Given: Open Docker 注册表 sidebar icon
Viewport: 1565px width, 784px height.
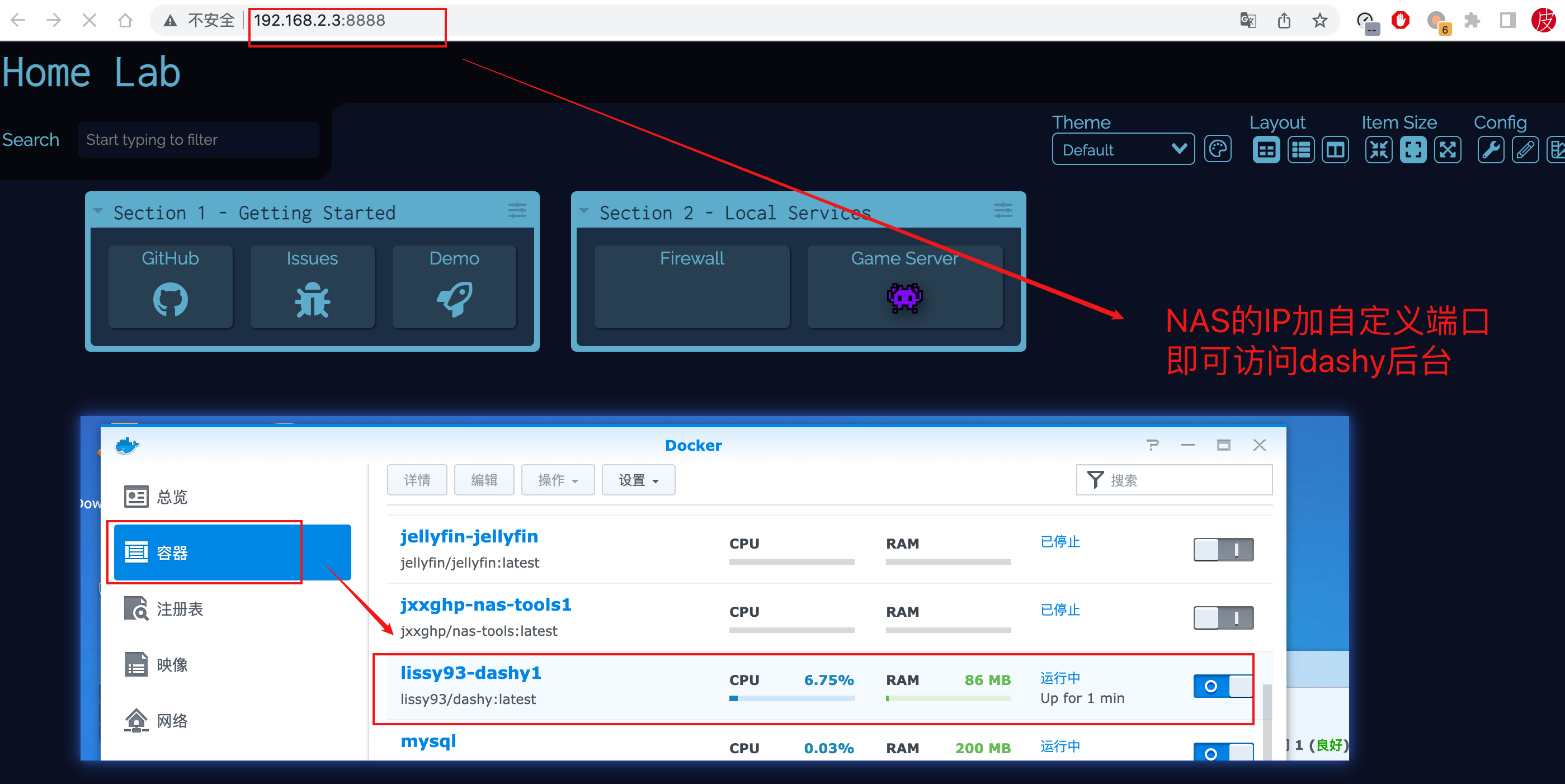Looking at the screenshot, I should [136, 608].
